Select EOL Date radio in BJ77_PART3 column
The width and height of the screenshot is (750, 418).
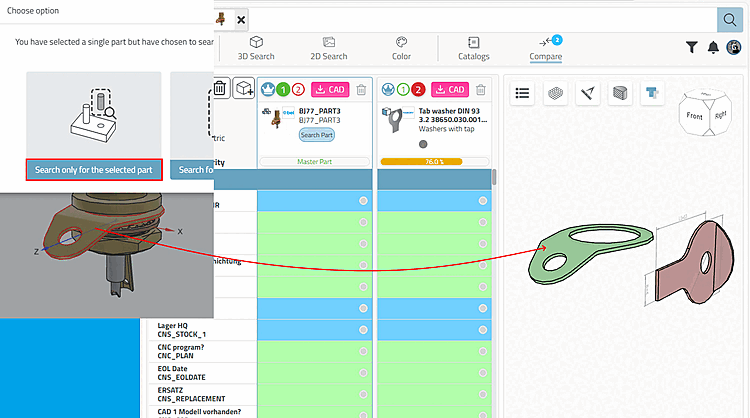click(363, 373)
